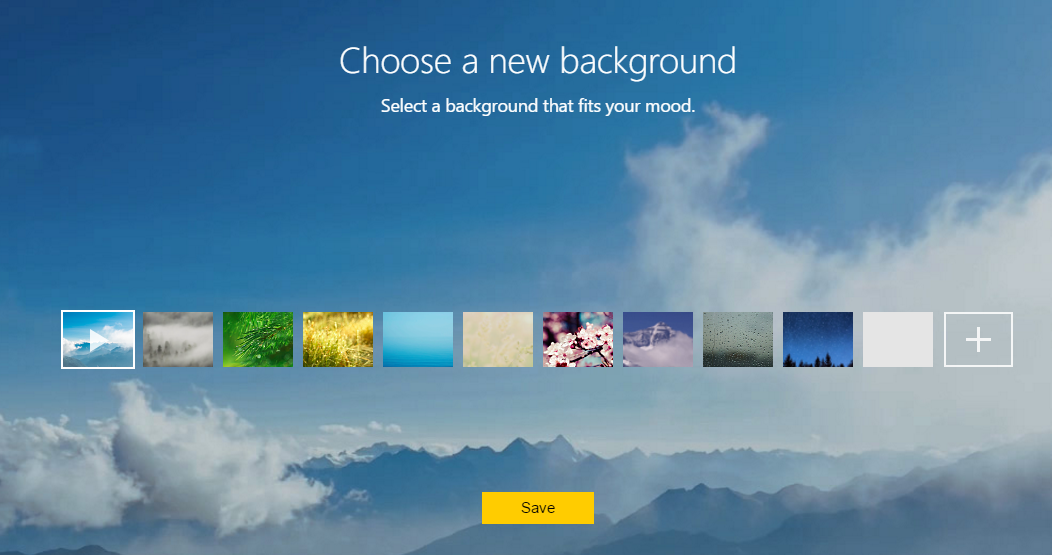Click the "Select a background that fits your mood" subtitle

click(537, 106)
